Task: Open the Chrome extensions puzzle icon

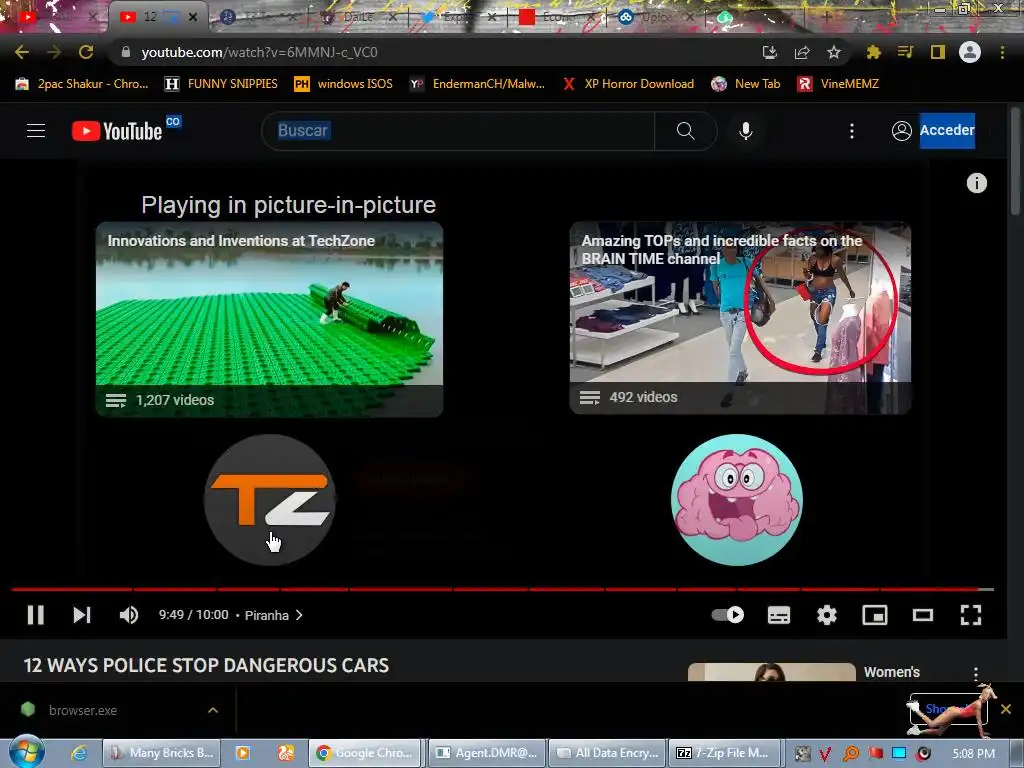Action: coord(873,52)
